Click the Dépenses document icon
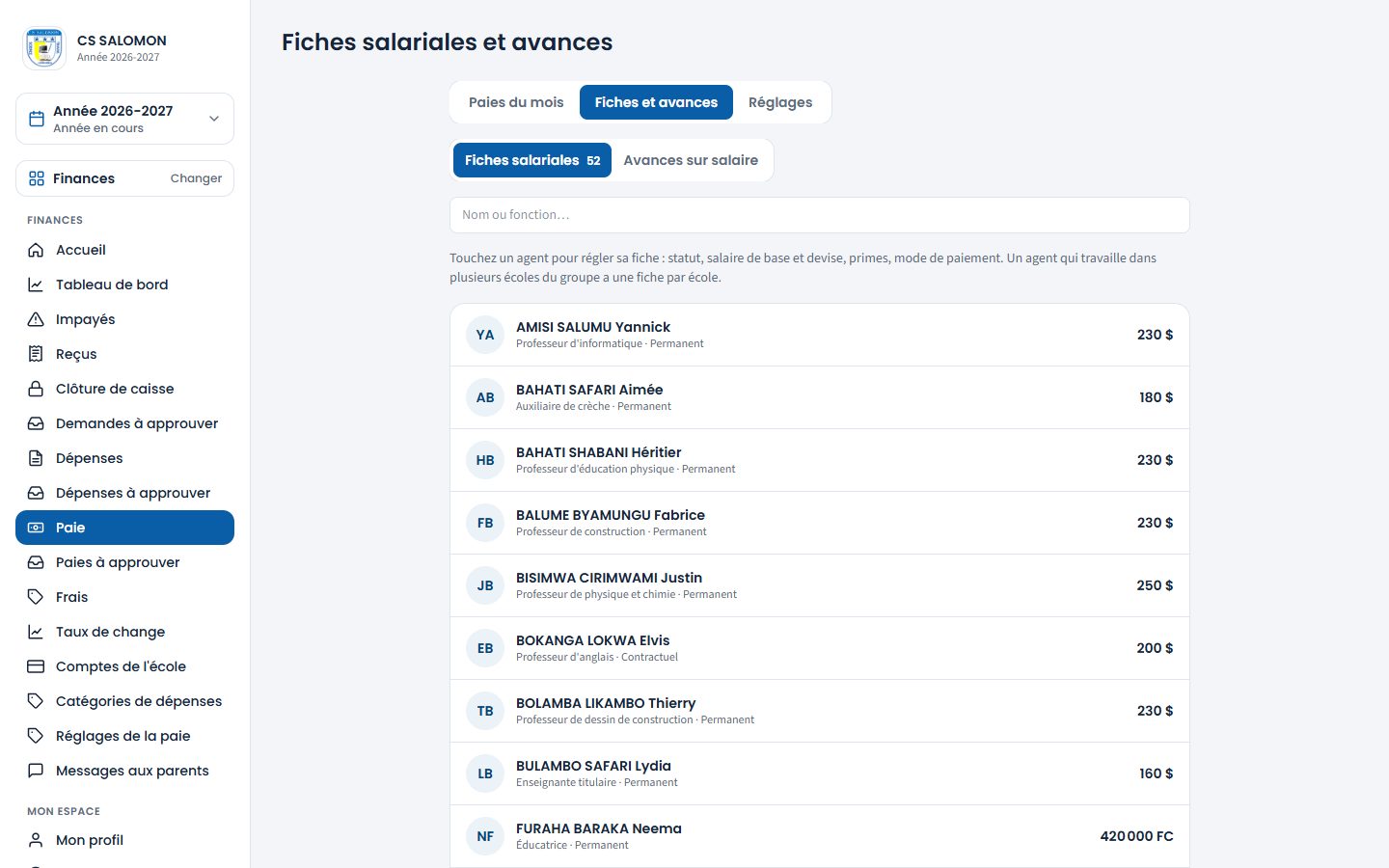The width and height of the screenshot is (1389, 868). 36,458
